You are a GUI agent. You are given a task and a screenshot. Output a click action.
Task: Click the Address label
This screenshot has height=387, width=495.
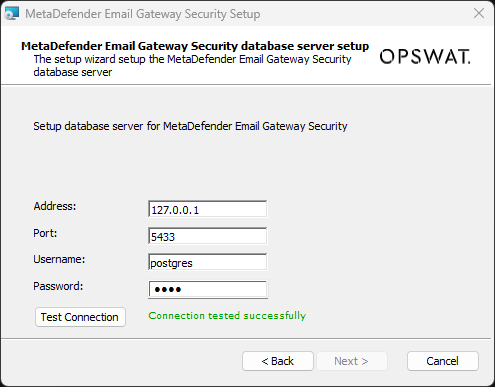55,206
